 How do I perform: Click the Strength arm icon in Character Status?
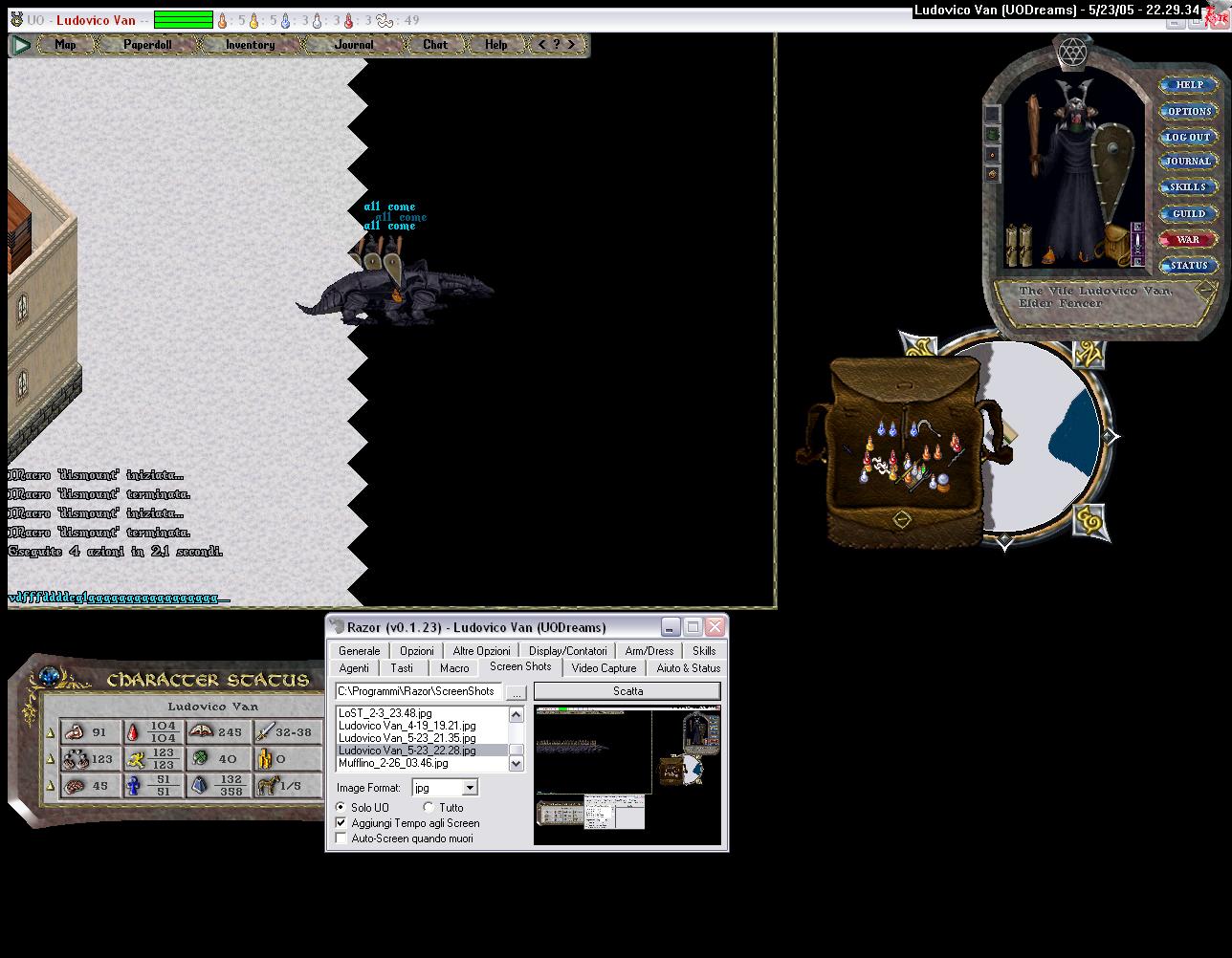click(x=75, y=732)
